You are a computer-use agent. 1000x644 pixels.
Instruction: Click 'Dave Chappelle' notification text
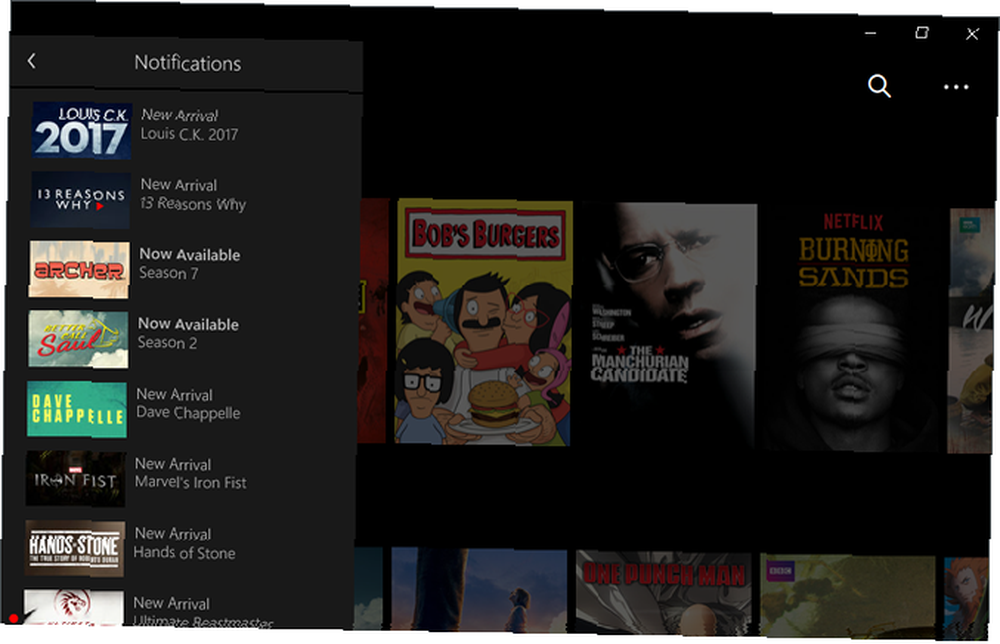188,413
